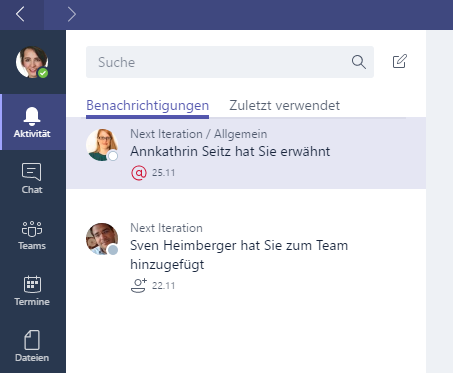Switch to the Benachrichtigungen tab
Screen dimensions: 453x373
click(x=147, y=106)
